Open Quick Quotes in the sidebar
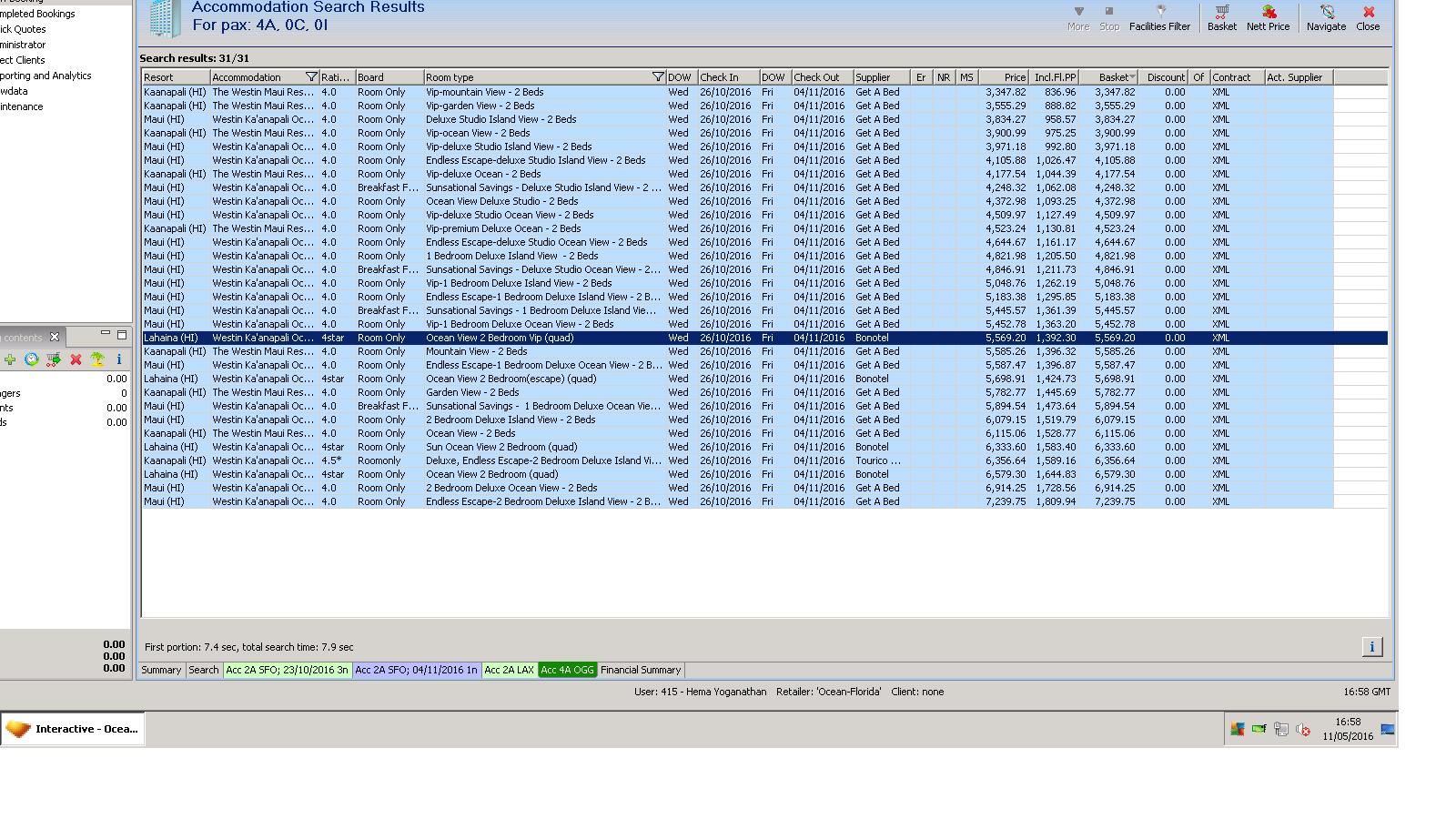Screen dimensions: 1456x819 coord(23,29)
